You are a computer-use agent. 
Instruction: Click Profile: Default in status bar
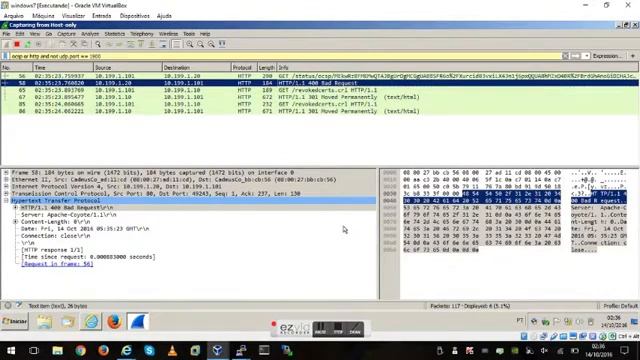click(620, 306)
